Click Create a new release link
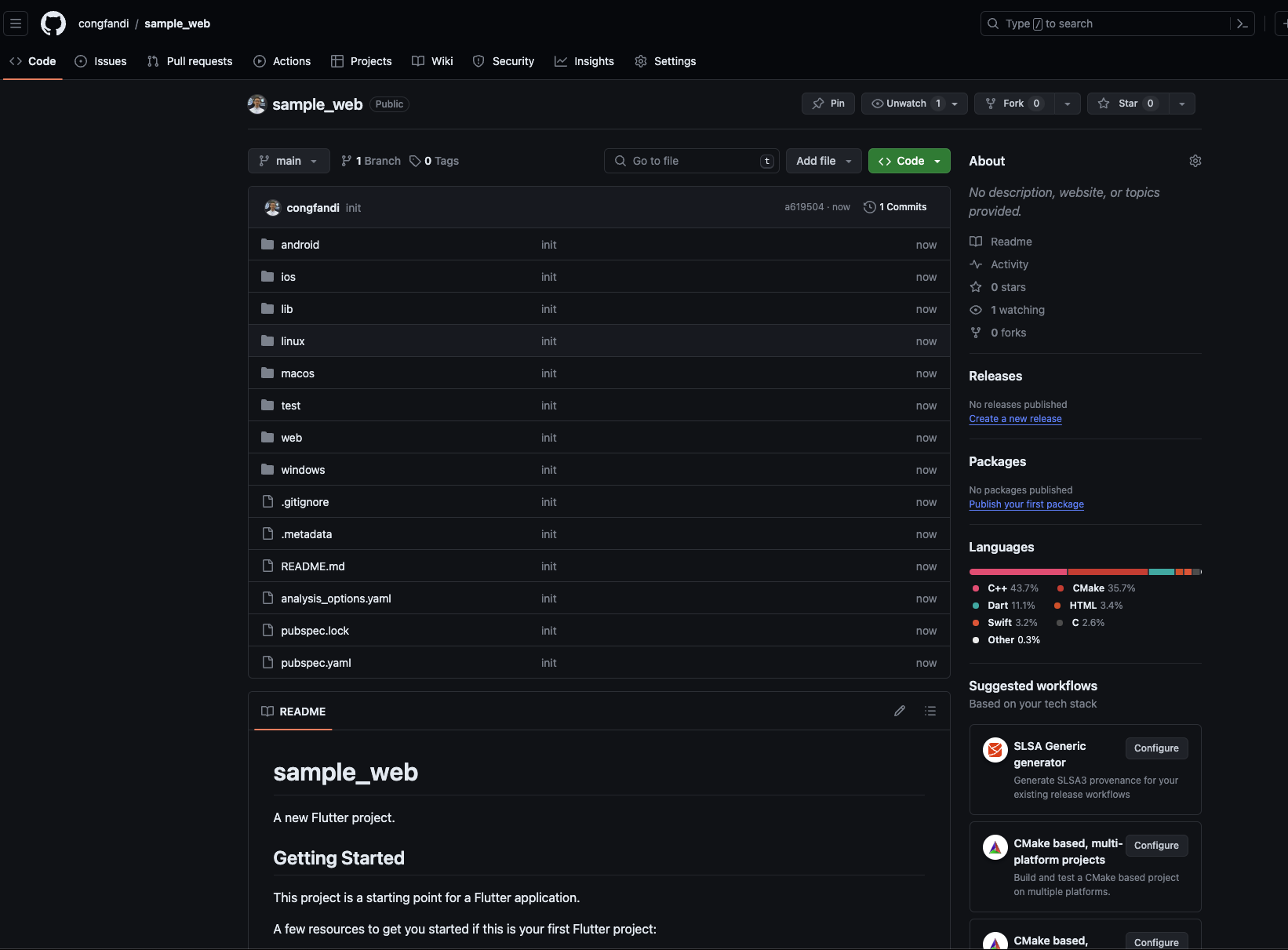 pyautogui.click(x=1015, y=419)
